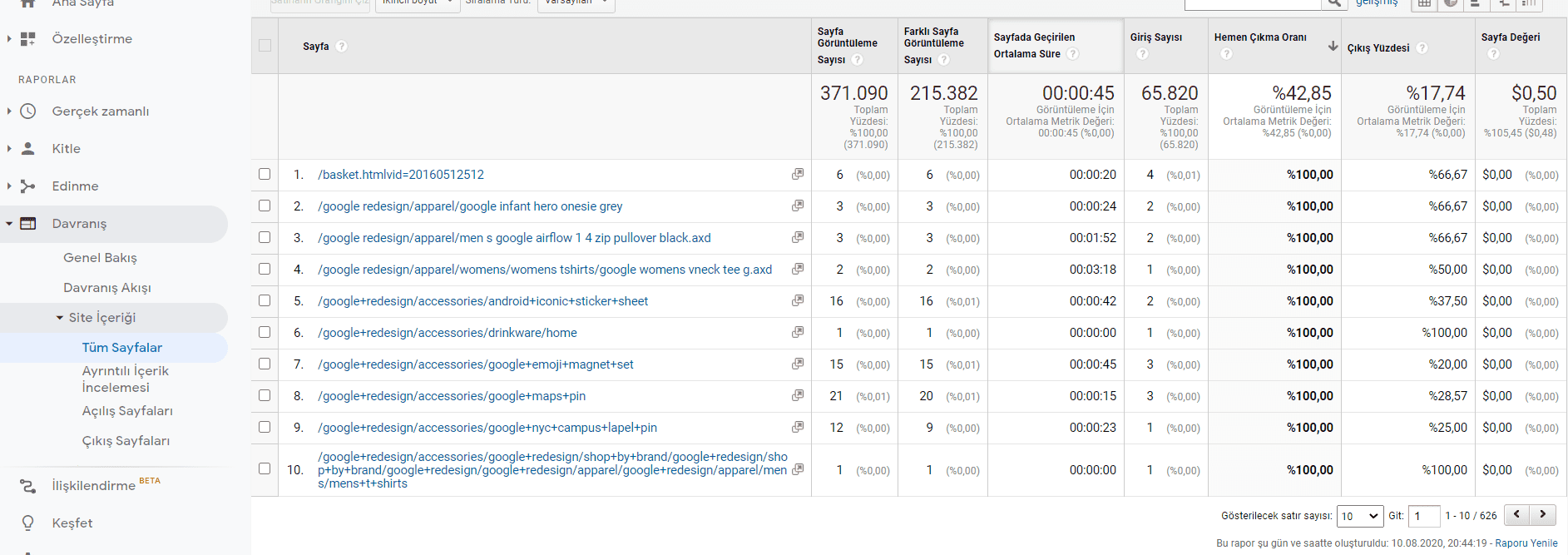Check the select-all checkbox in table header
Screen dimensions: 1568x555
265,46
